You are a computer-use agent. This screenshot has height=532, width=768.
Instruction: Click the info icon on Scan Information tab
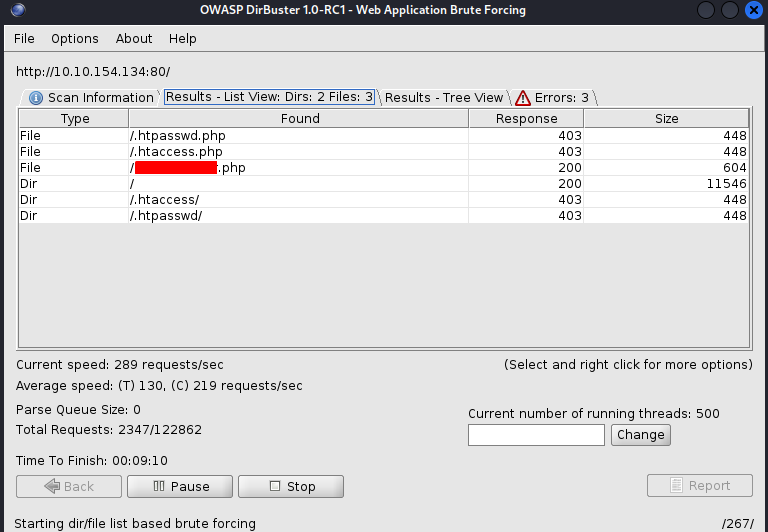click(36, 98)
